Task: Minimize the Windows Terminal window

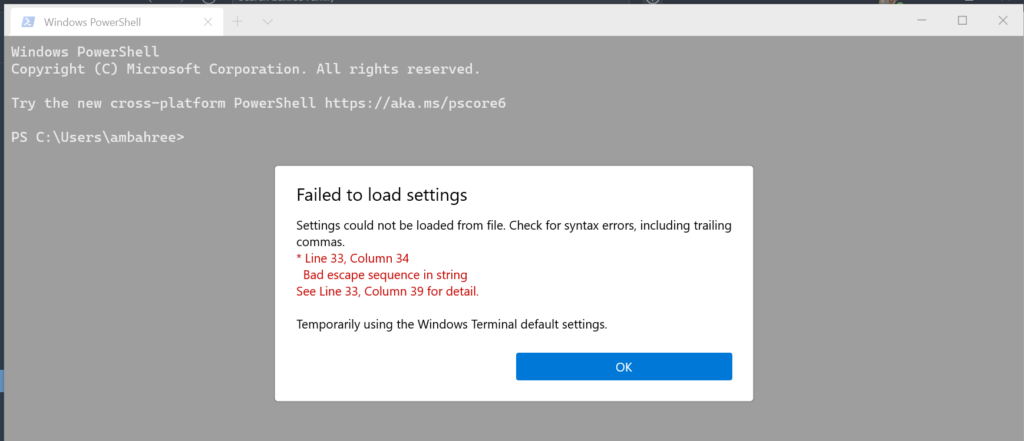Action: (921, 21)
